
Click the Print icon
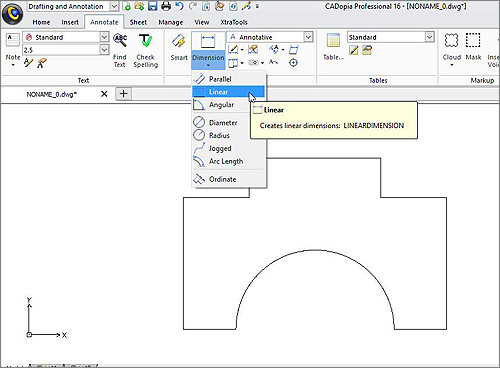(166, 6)
